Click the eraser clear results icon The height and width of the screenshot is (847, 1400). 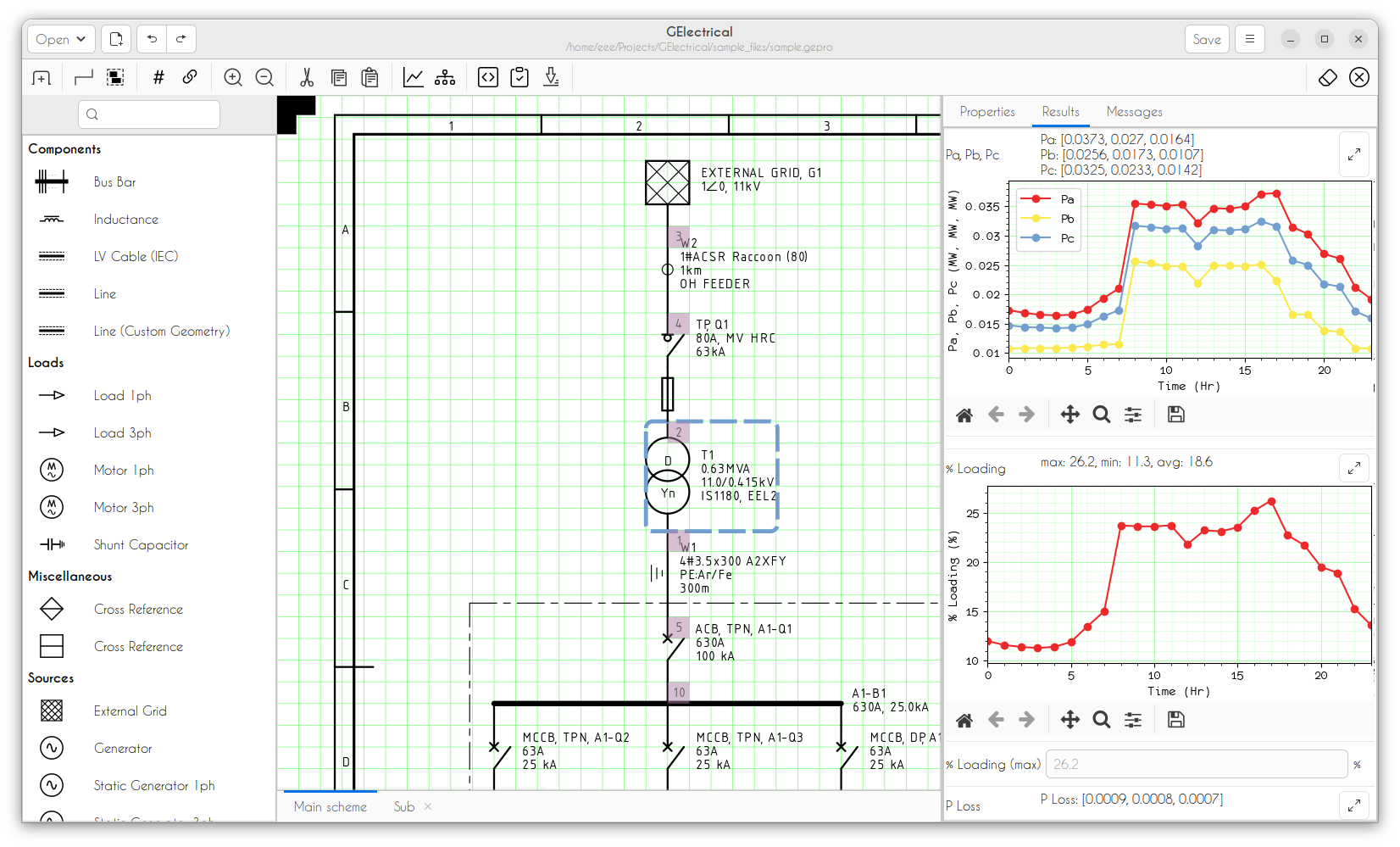click(1328, 78)
